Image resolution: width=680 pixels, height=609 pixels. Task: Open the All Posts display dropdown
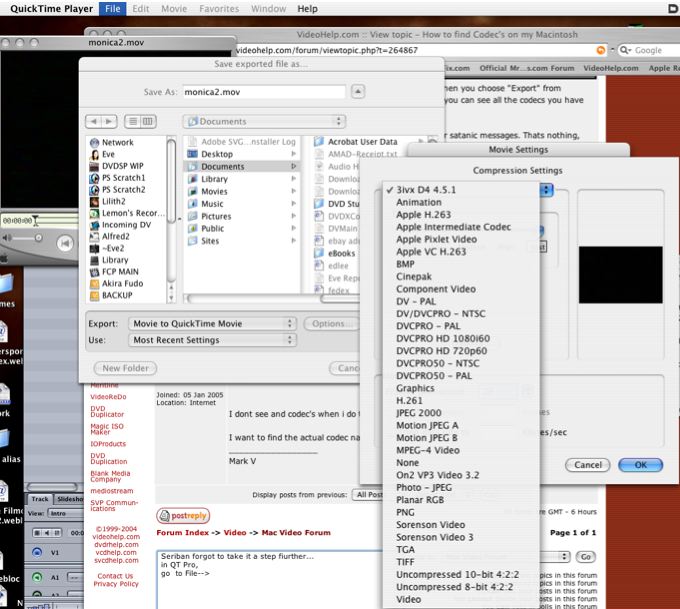369,494
